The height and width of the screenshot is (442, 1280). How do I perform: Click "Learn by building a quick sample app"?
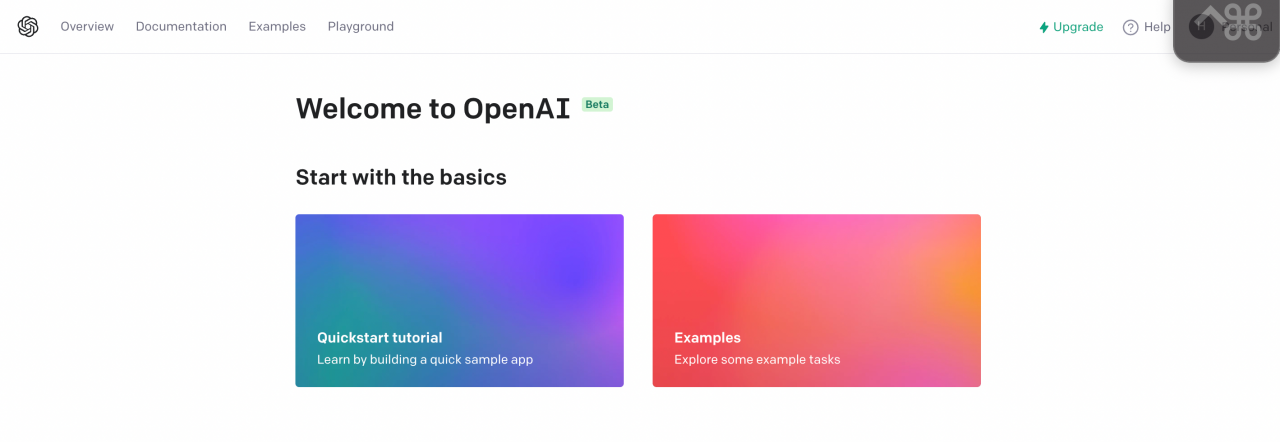pos(425,360)
